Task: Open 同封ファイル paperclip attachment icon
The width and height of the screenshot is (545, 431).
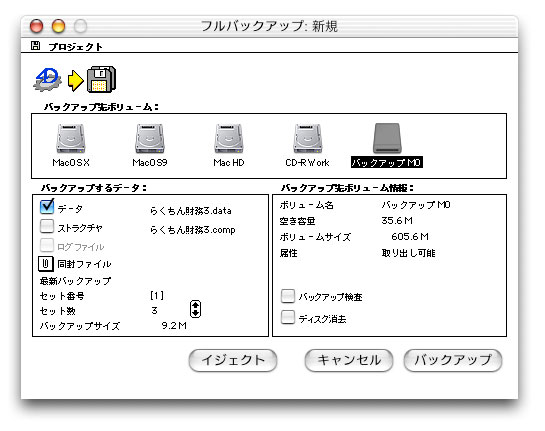Action: pyautogui.click(x=46, y=264)
